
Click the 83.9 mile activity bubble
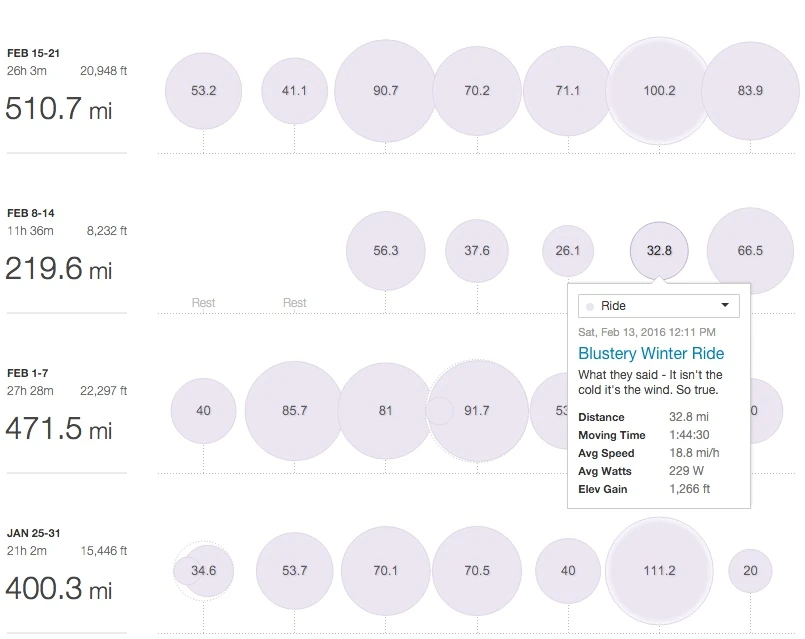coord(750,91)
